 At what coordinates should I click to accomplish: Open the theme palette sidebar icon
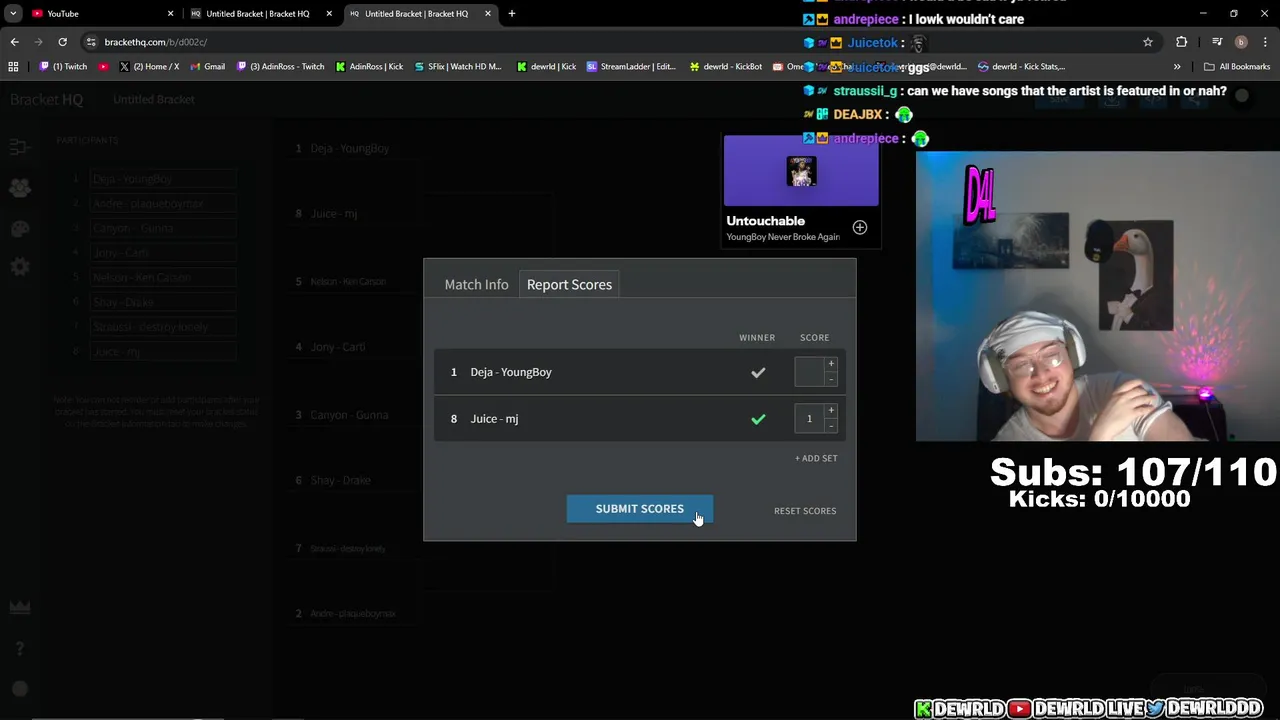pyautogui.click(x=19, y=229)
